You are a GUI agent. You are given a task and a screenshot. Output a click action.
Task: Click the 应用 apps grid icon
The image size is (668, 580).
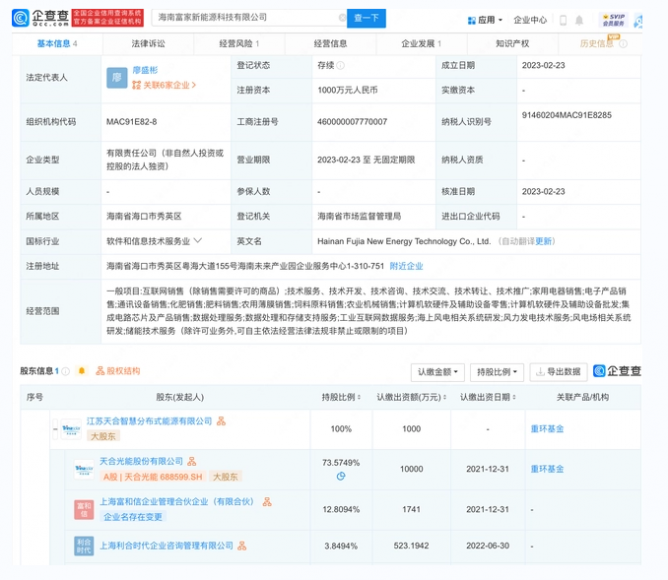[x=473, y=19]
